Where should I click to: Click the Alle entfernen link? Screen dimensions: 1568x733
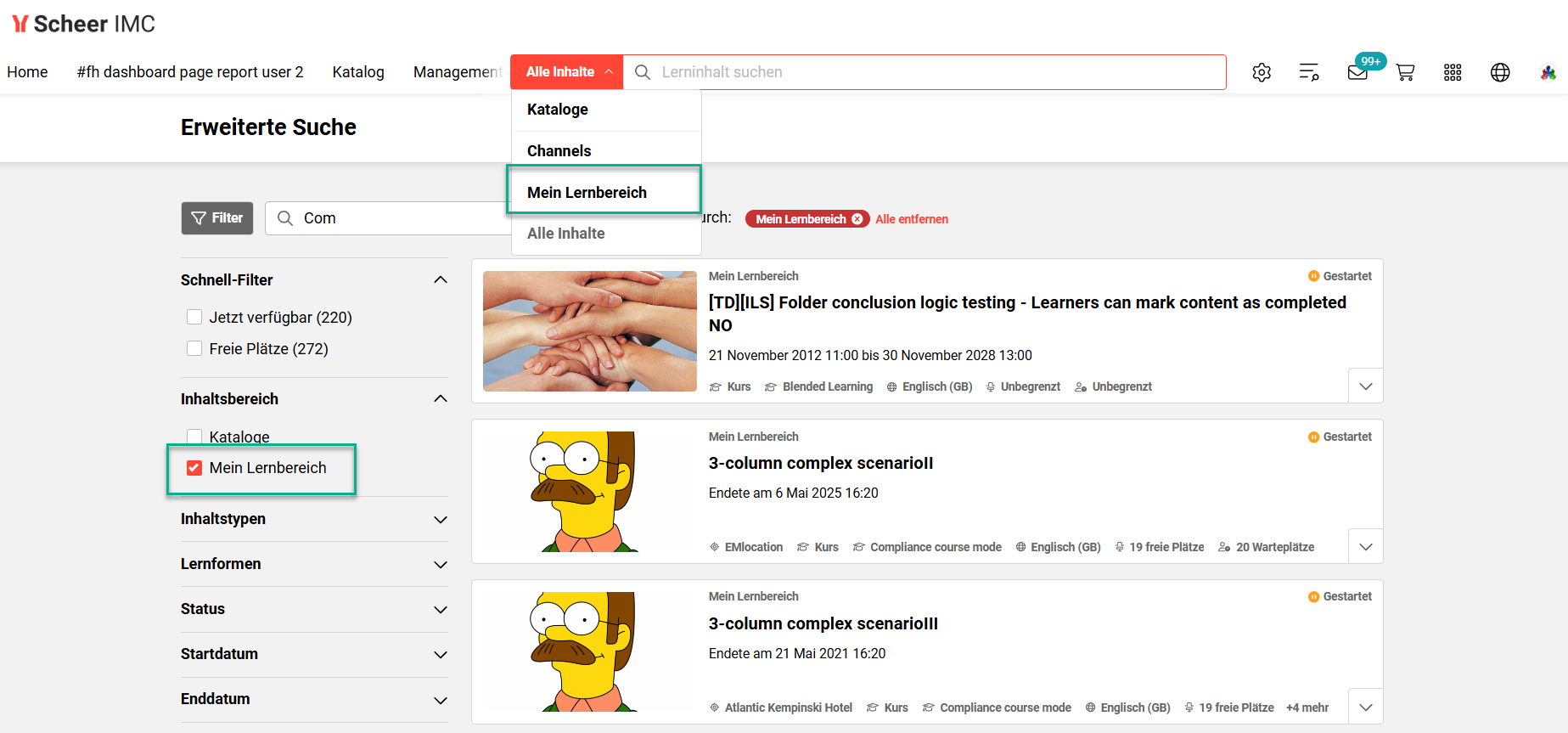pos(911,219)
